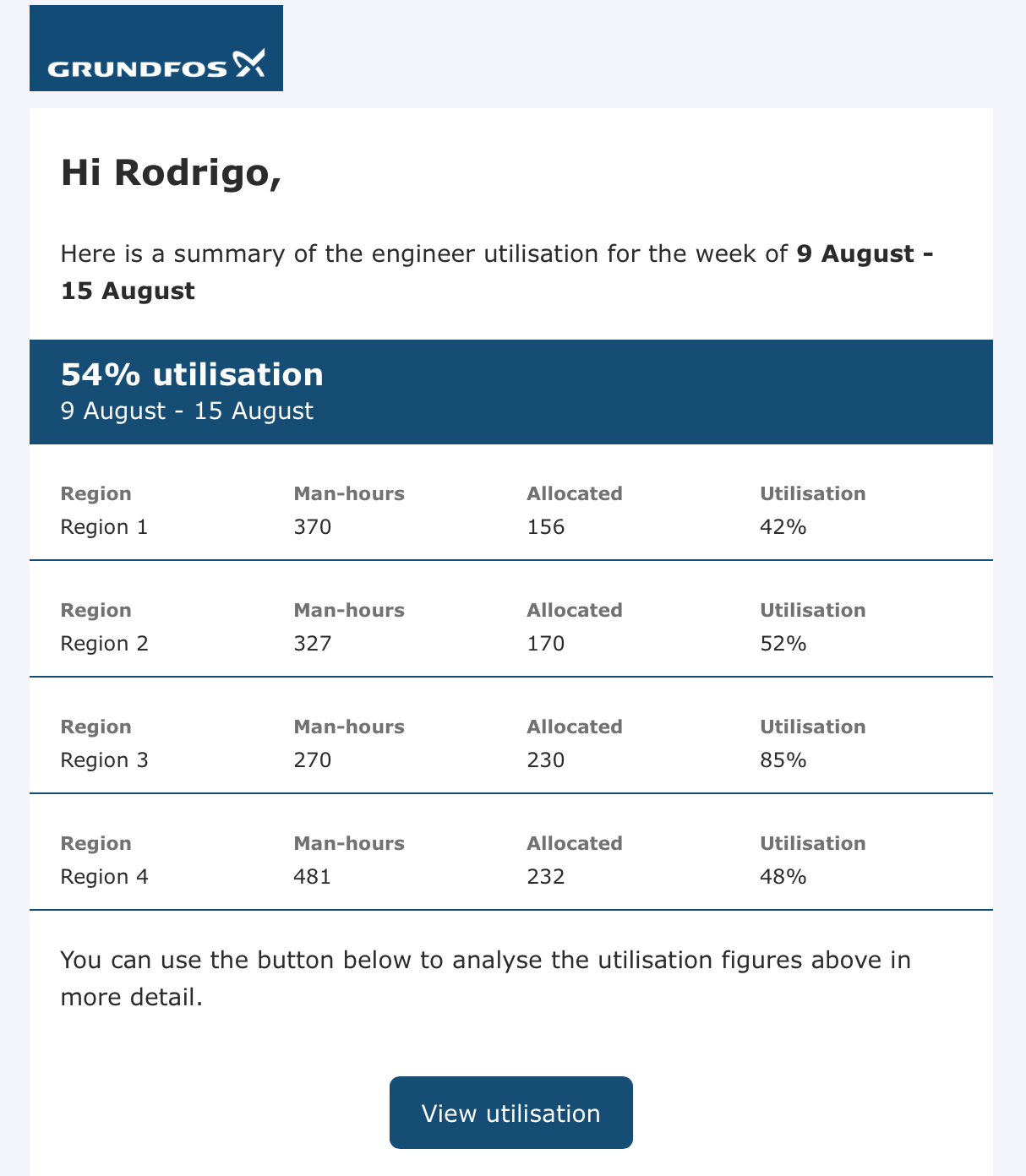Click the 327 man-hours value

(313, 644)
